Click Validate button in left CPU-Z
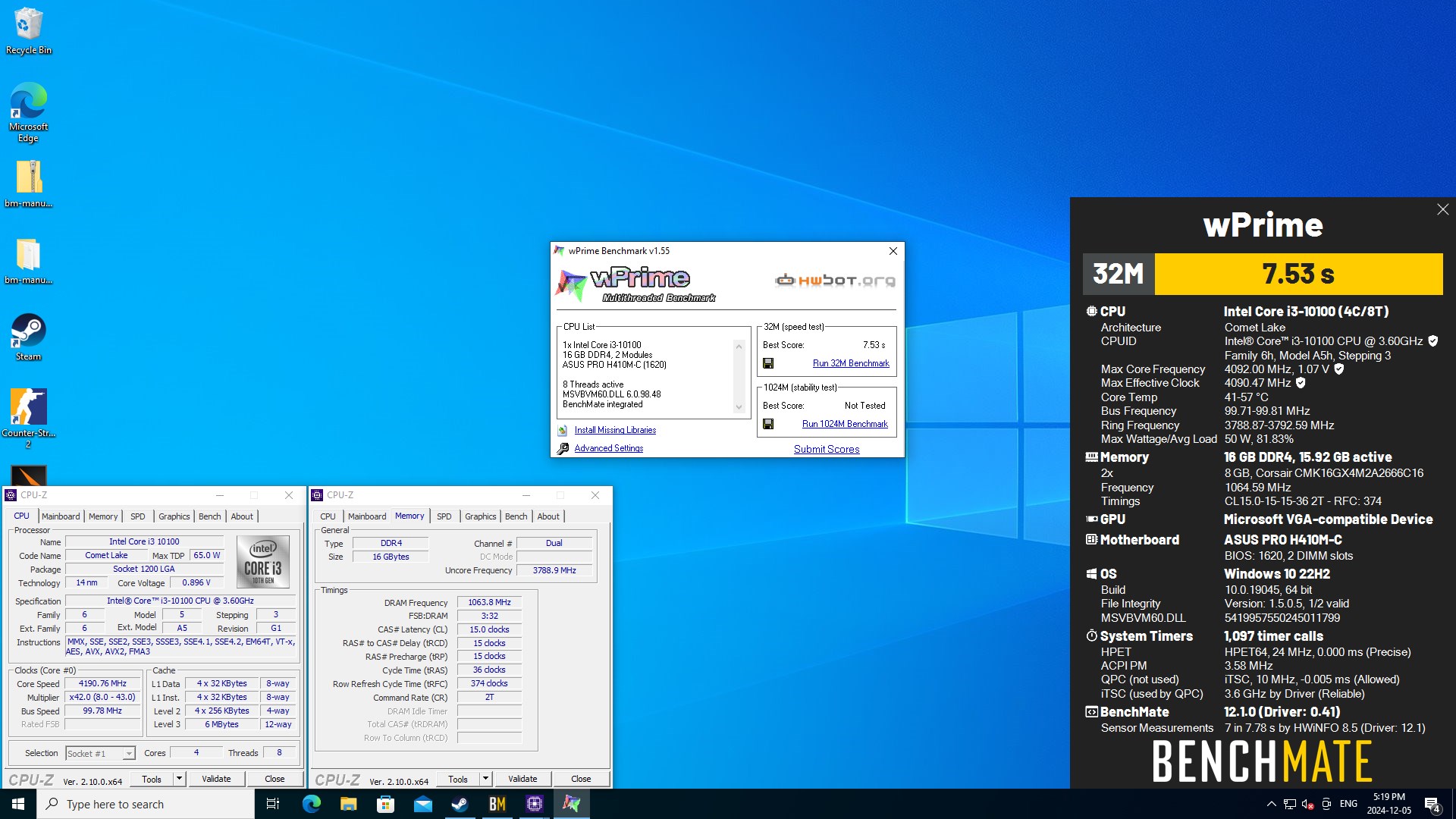 point(216,779)
